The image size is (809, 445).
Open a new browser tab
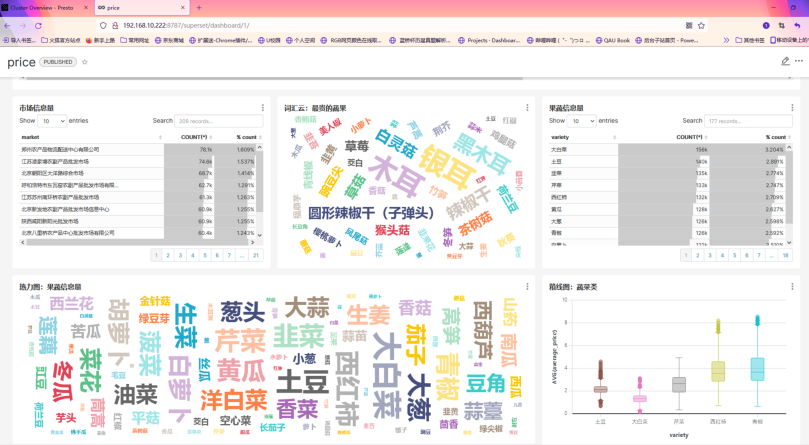(x=198, y=7)
